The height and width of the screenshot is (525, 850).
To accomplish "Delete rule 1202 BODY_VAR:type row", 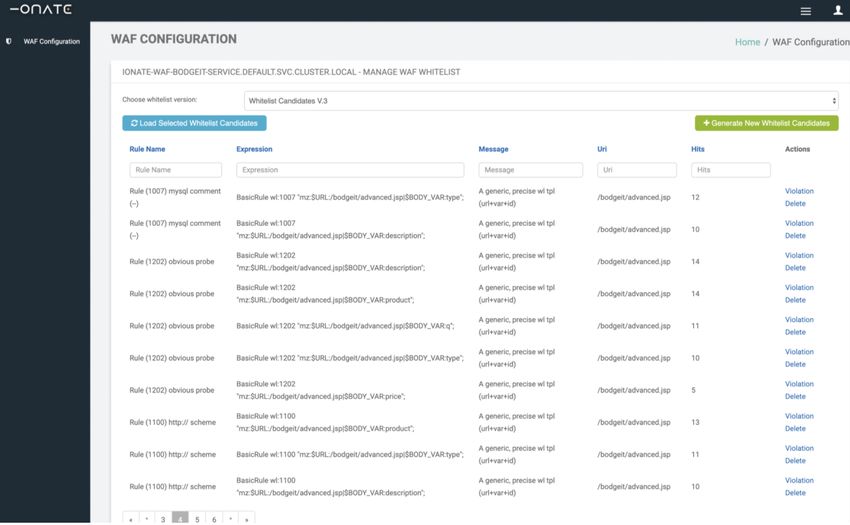I will tap(795, 364).
